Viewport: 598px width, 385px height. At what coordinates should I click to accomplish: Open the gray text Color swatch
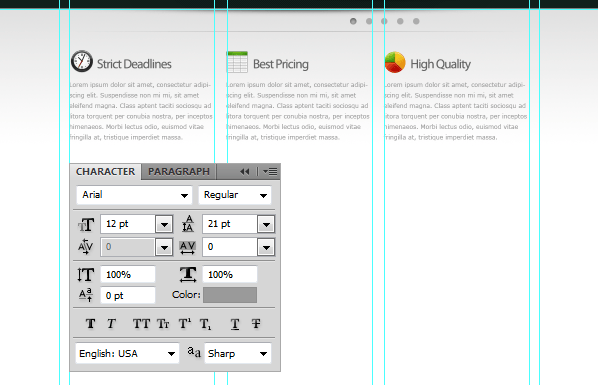click(230, 295)
